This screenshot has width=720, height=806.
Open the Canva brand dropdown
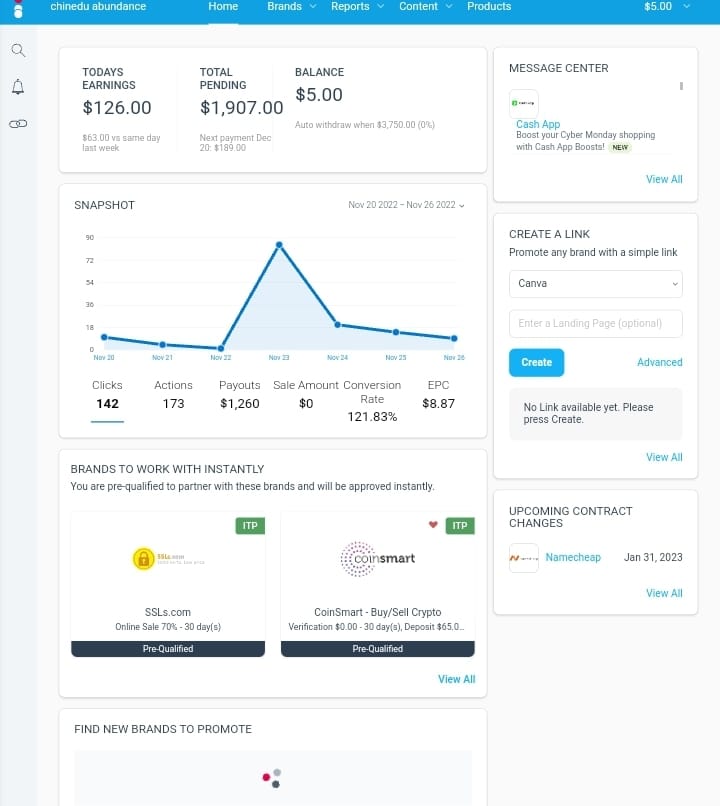pyautogui.click(x=596, y=284)
